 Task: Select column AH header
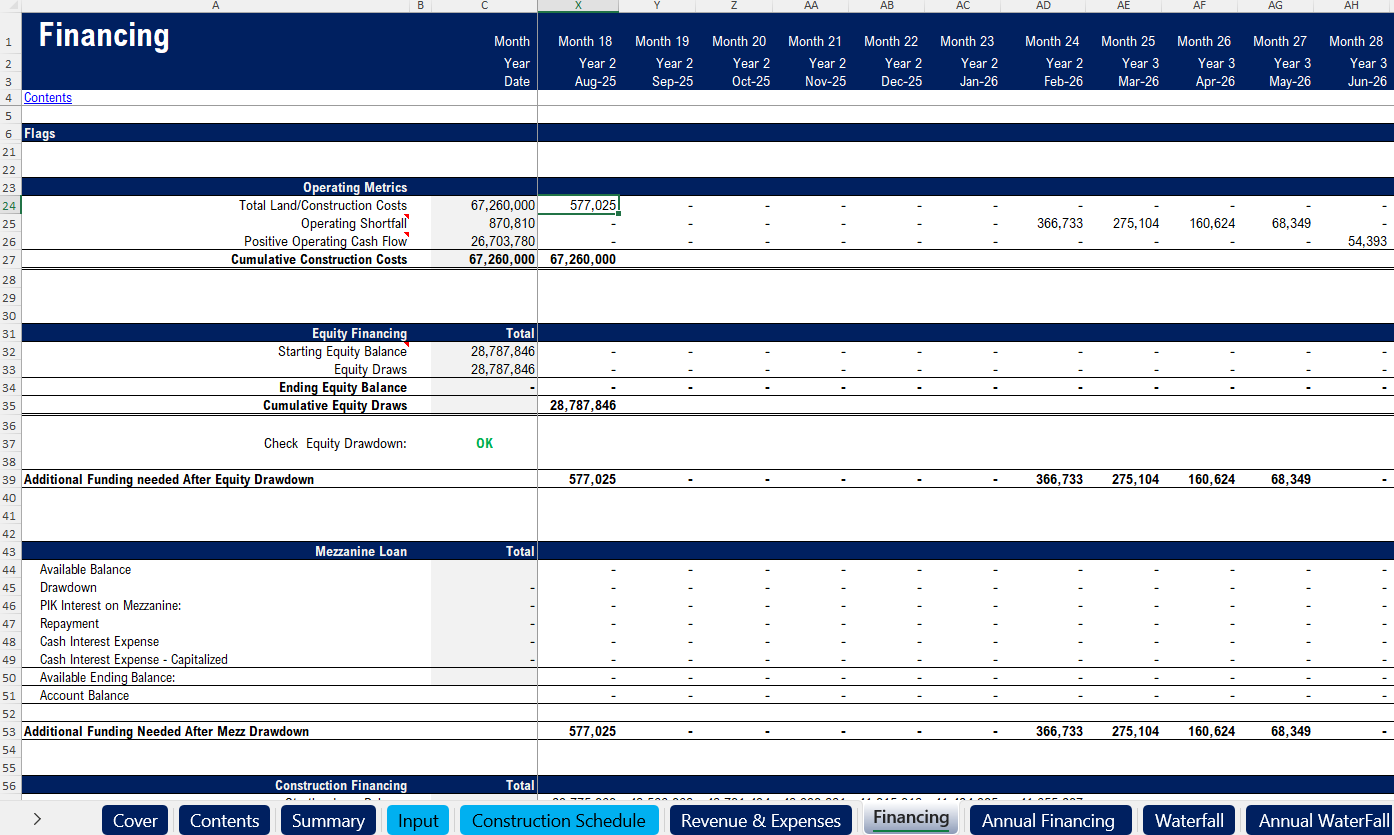pyautogui.click(x=1351, y=6)
